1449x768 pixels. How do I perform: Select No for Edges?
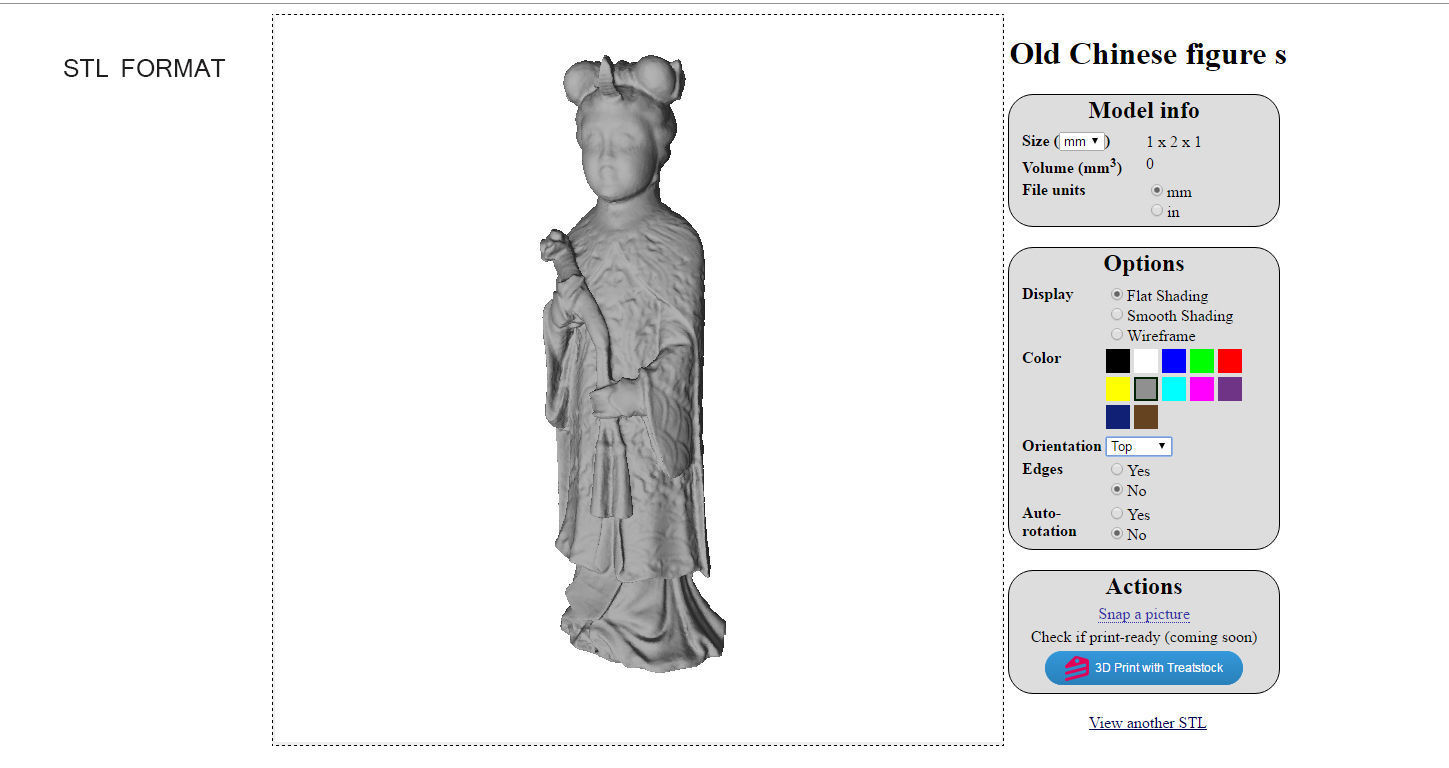pyautogui.click(x=1117, y=489)
